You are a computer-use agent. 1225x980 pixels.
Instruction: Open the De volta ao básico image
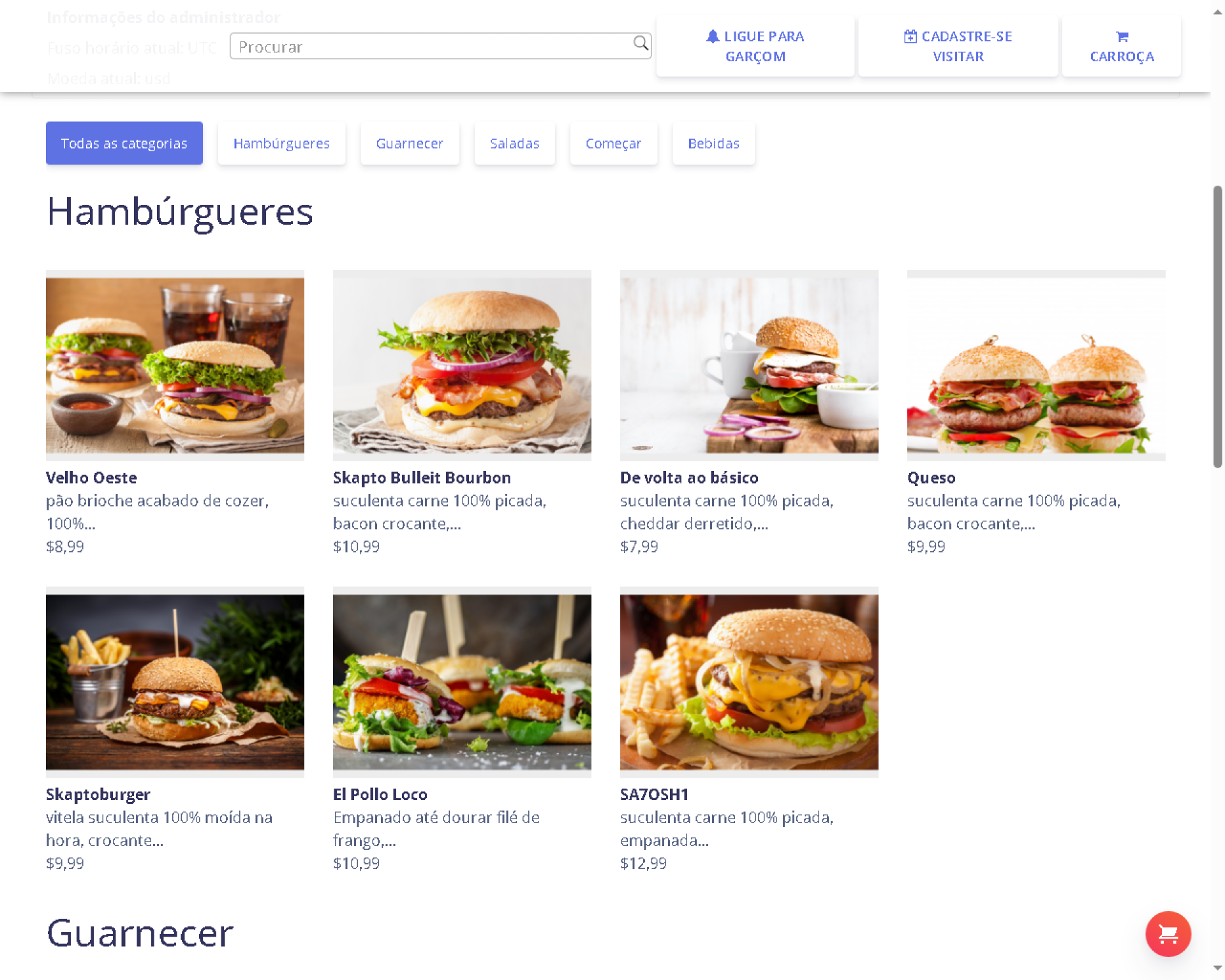tap(749, 365)
